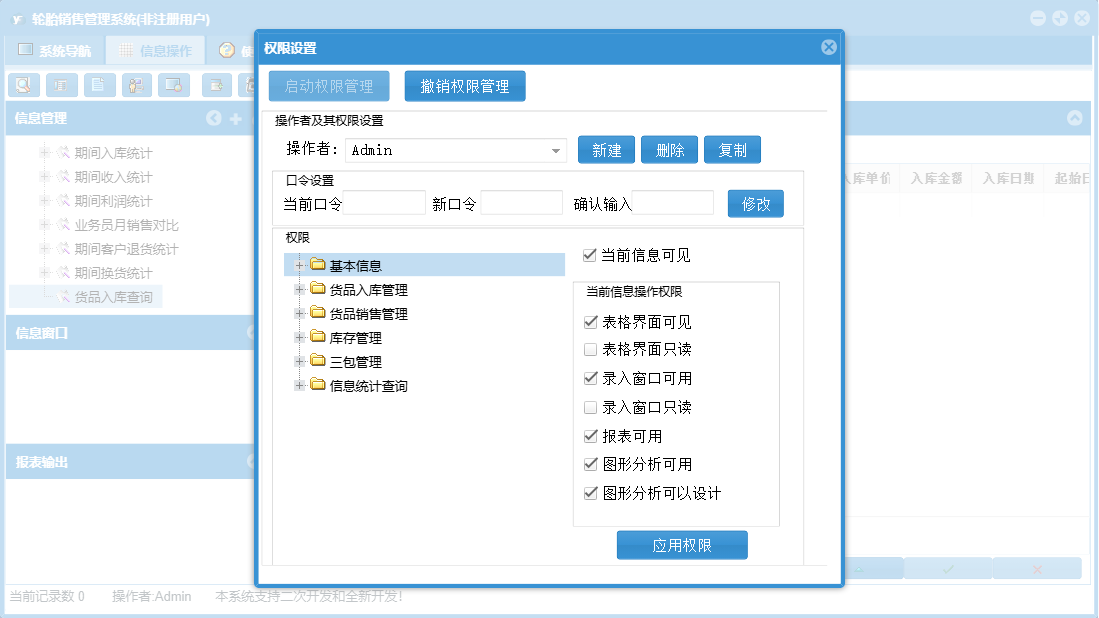Expand the 货品入库管理 tree node
This screenshot has width=1099, height=618.
[299, 289]
